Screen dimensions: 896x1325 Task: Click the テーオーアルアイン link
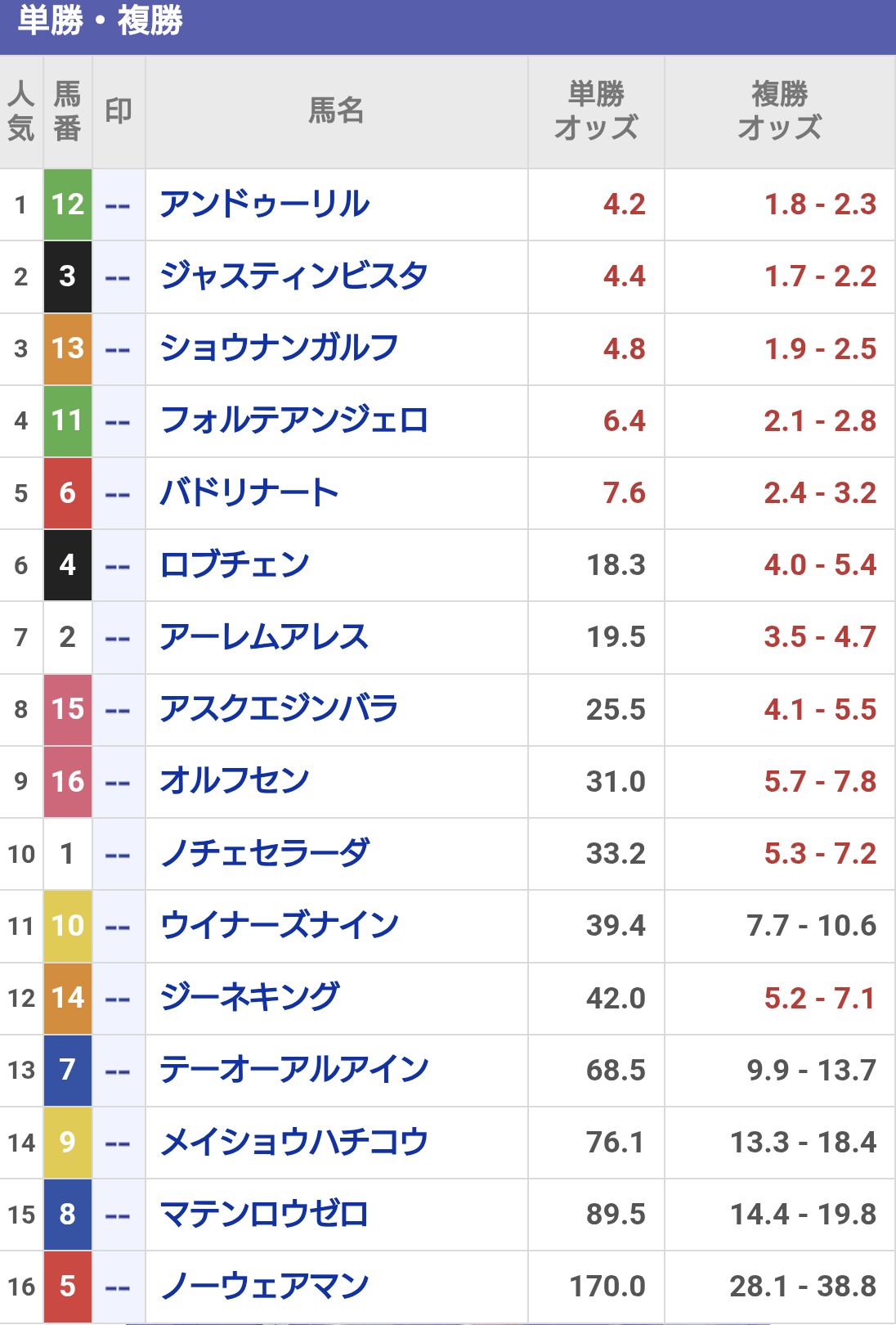tap(293, 1069)
